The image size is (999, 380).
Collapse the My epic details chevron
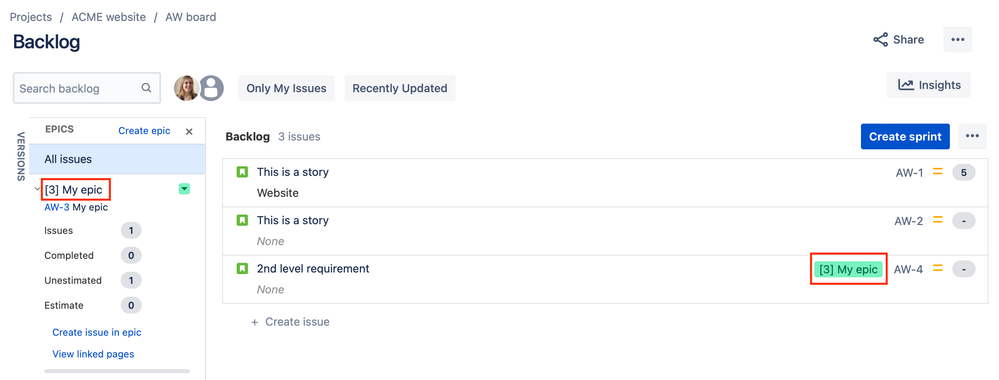[x=37, y=189]
